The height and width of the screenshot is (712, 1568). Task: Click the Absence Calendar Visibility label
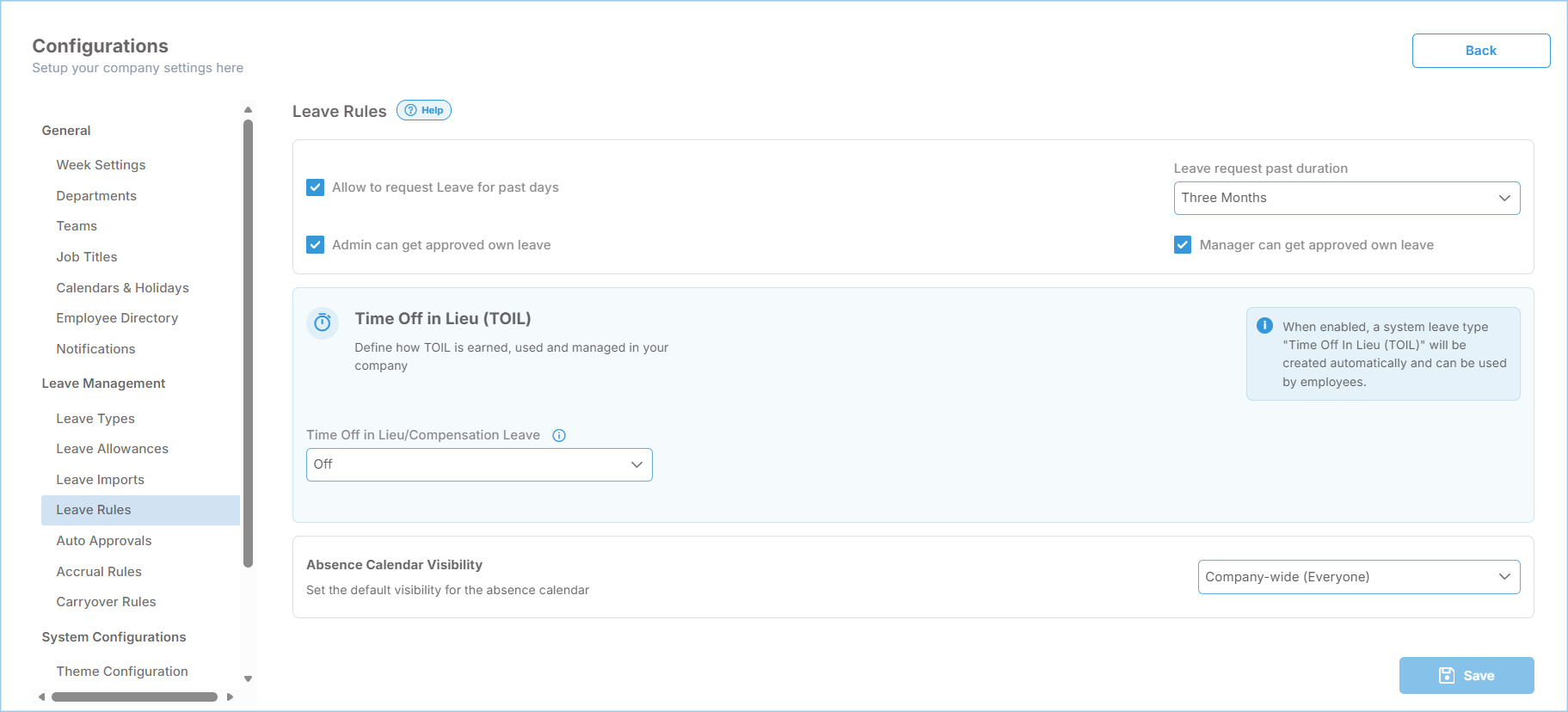point(394,565)
